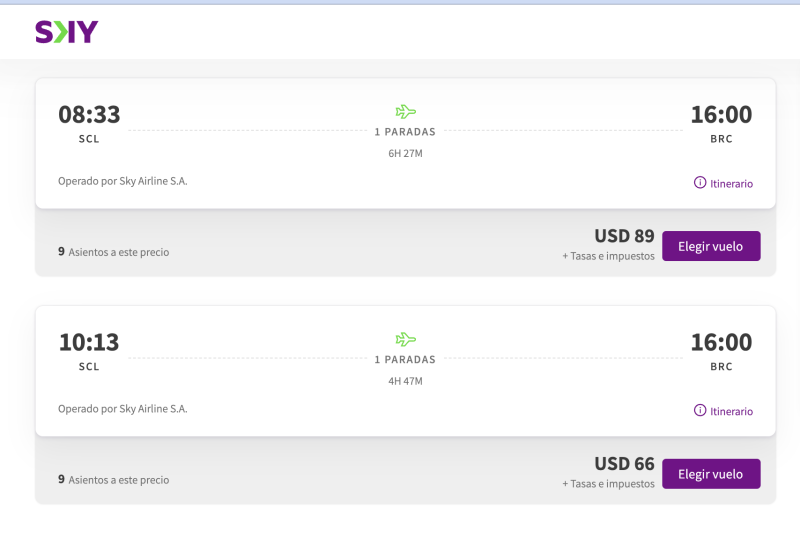Choose the USD 89 flight with Elegir vuelo

tap(711, 246)
